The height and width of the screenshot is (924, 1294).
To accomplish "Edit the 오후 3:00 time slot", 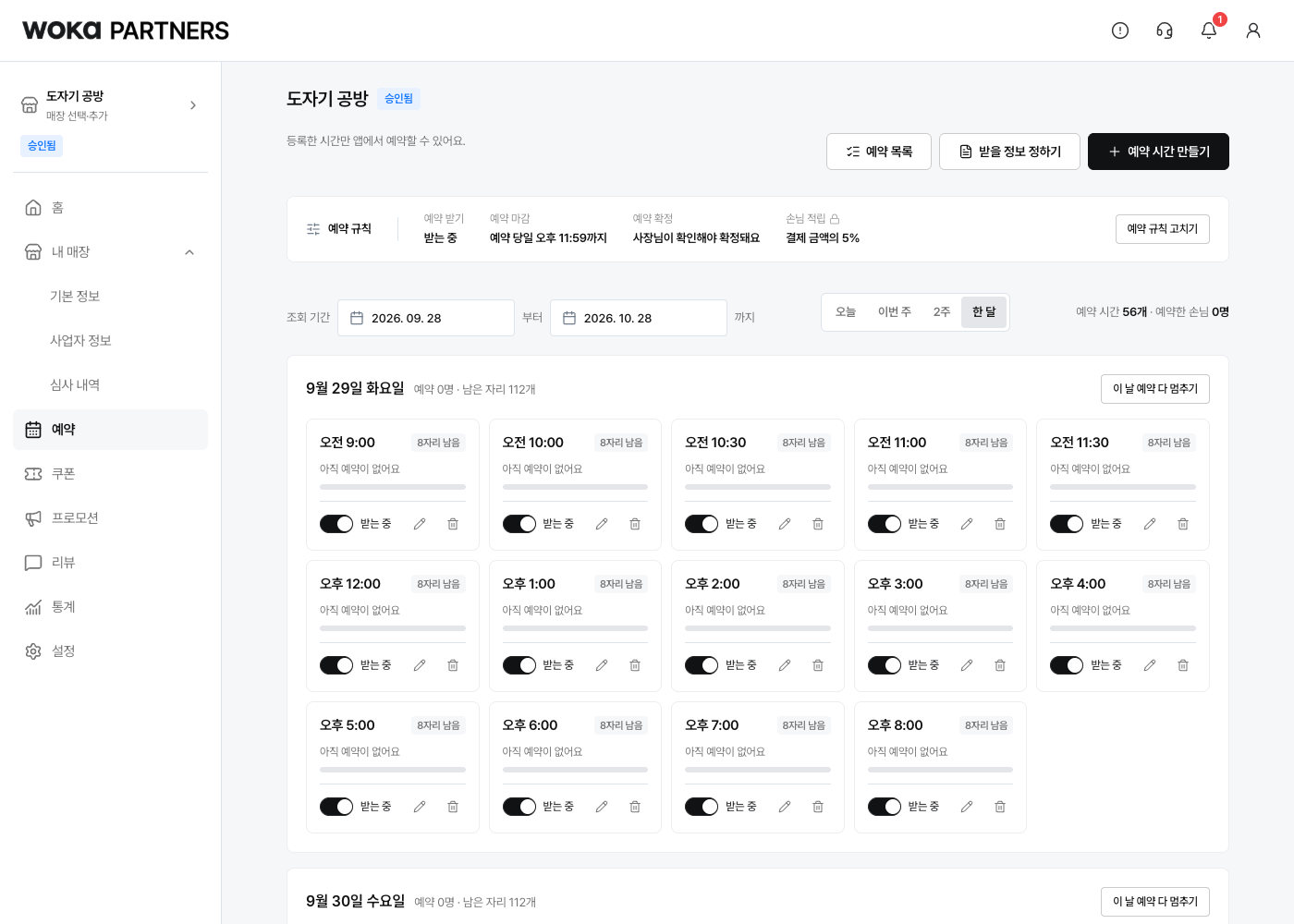I will 967,665.
